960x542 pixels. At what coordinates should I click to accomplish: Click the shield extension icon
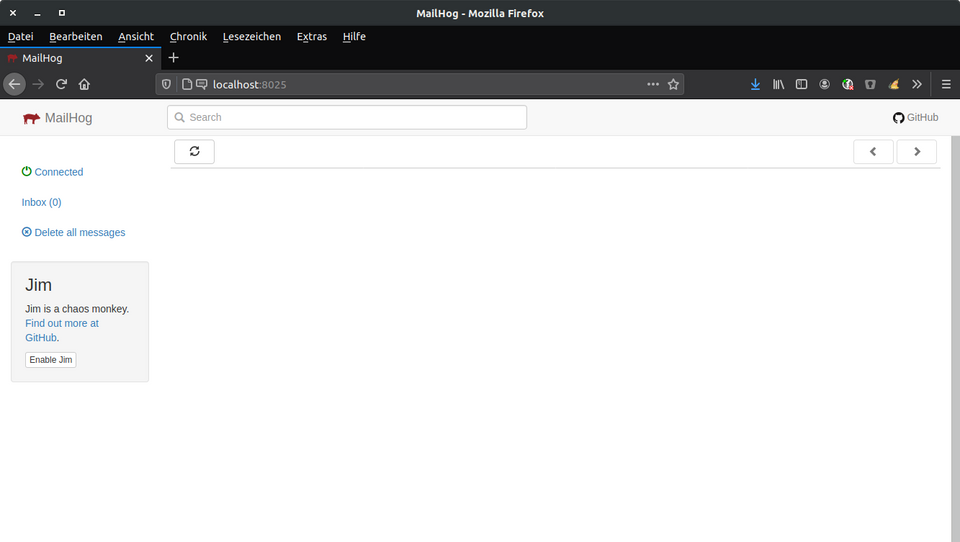870,85
